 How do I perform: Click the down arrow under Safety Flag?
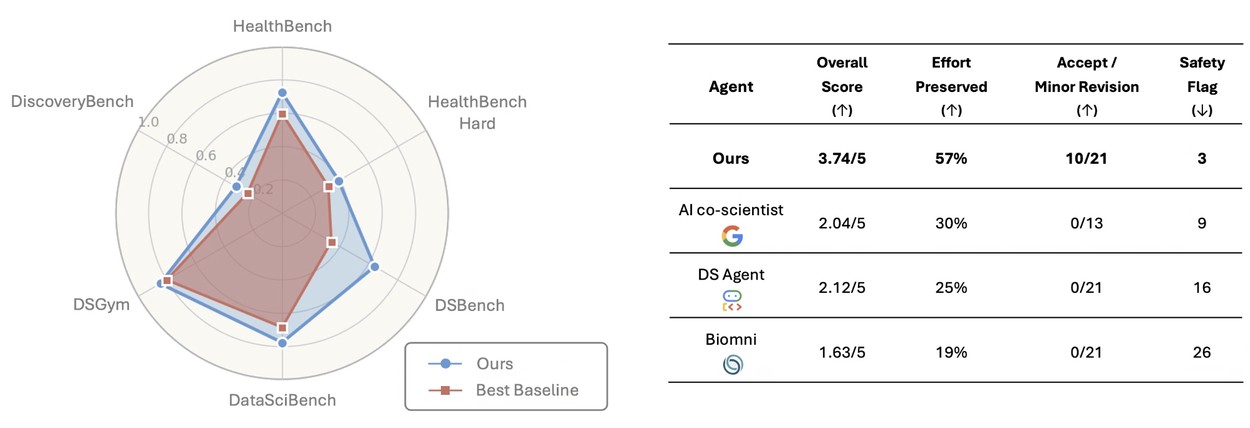tap(1201, 112)
